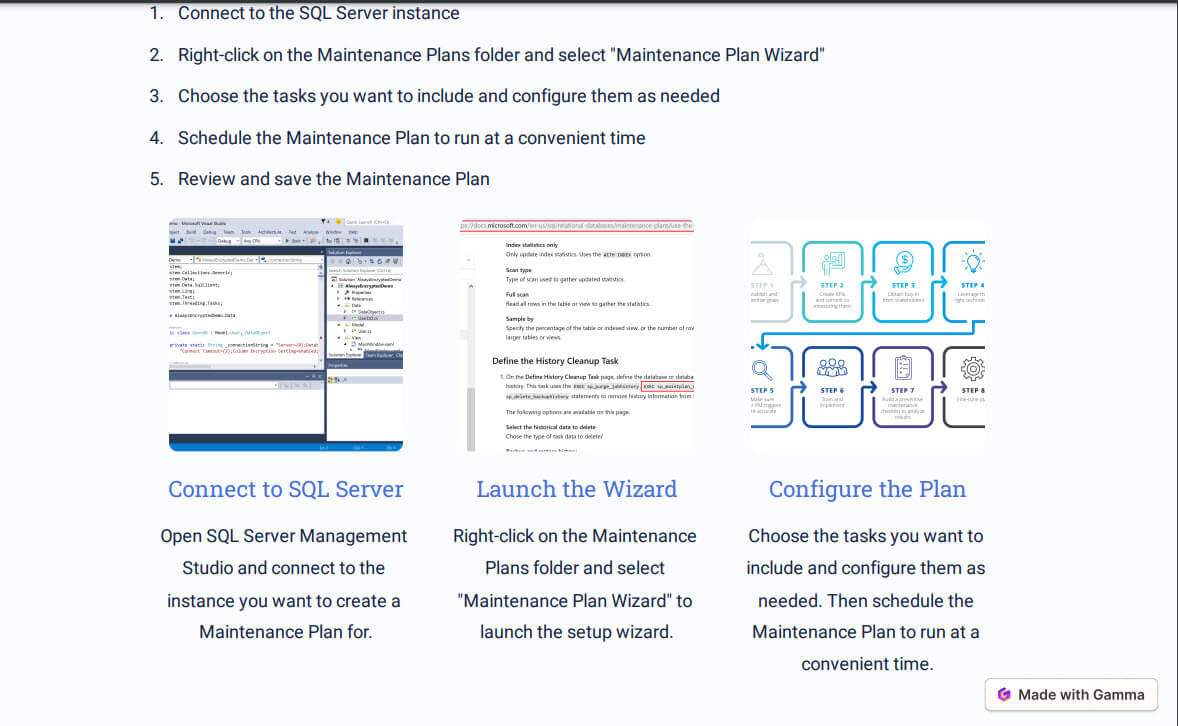Open the Visual Studio screenshot thumbnail
The width and height of the screenshot is (1178, 726).
coord(285,334)
